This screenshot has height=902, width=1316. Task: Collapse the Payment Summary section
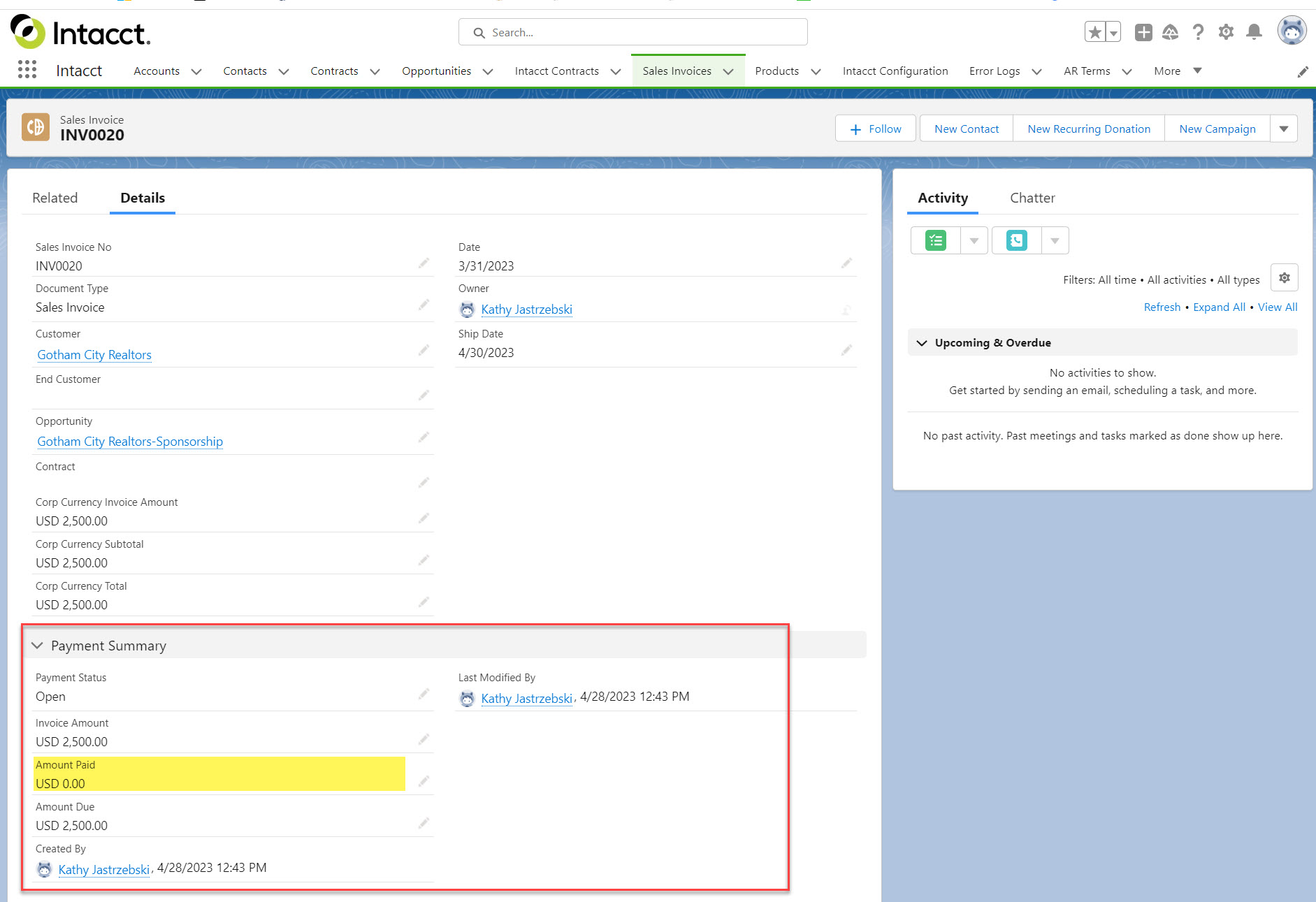pyautogui.click(x=37, y=646)
